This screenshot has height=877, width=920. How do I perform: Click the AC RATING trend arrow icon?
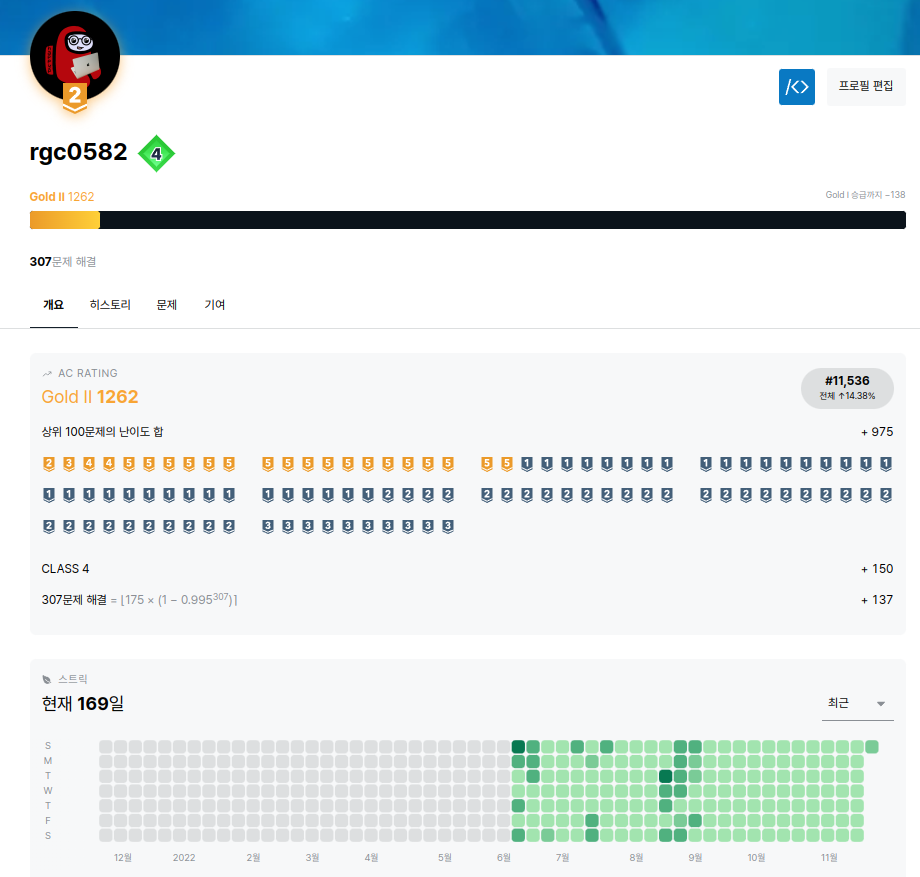pyautogui.click(x=47, y=374)
